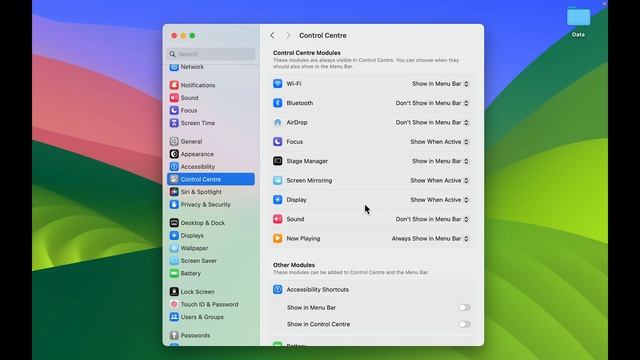640x360 pixels.
Task: Open the Now Playing Always Show dropdown
Action: pos(430,238)
